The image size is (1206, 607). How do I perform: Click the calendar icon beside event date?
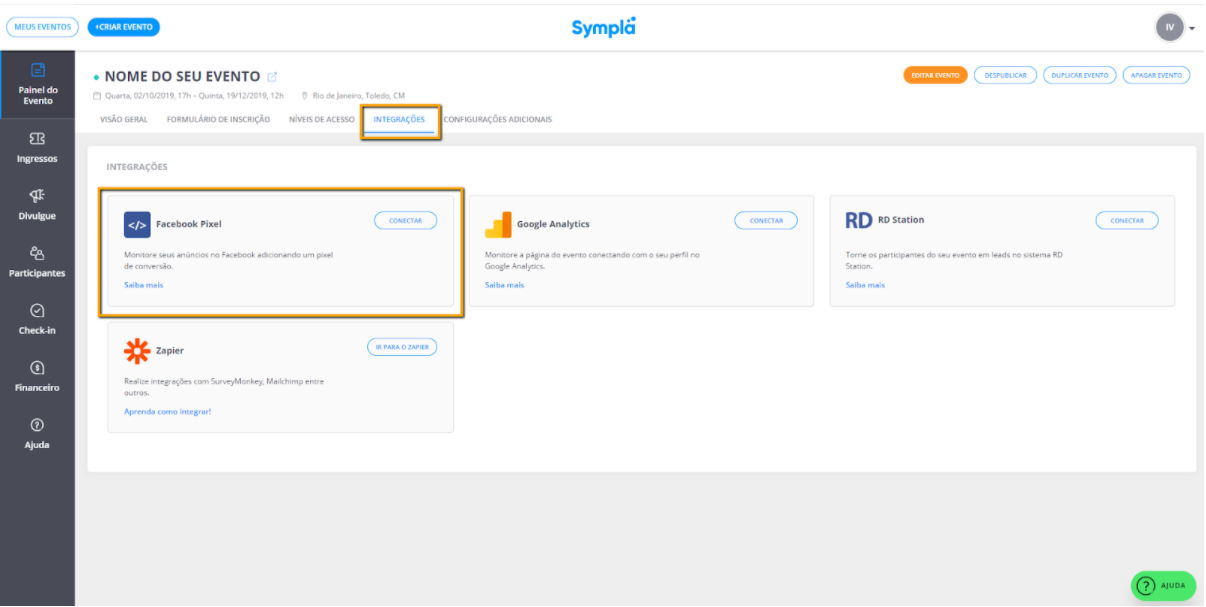[97, 96]
